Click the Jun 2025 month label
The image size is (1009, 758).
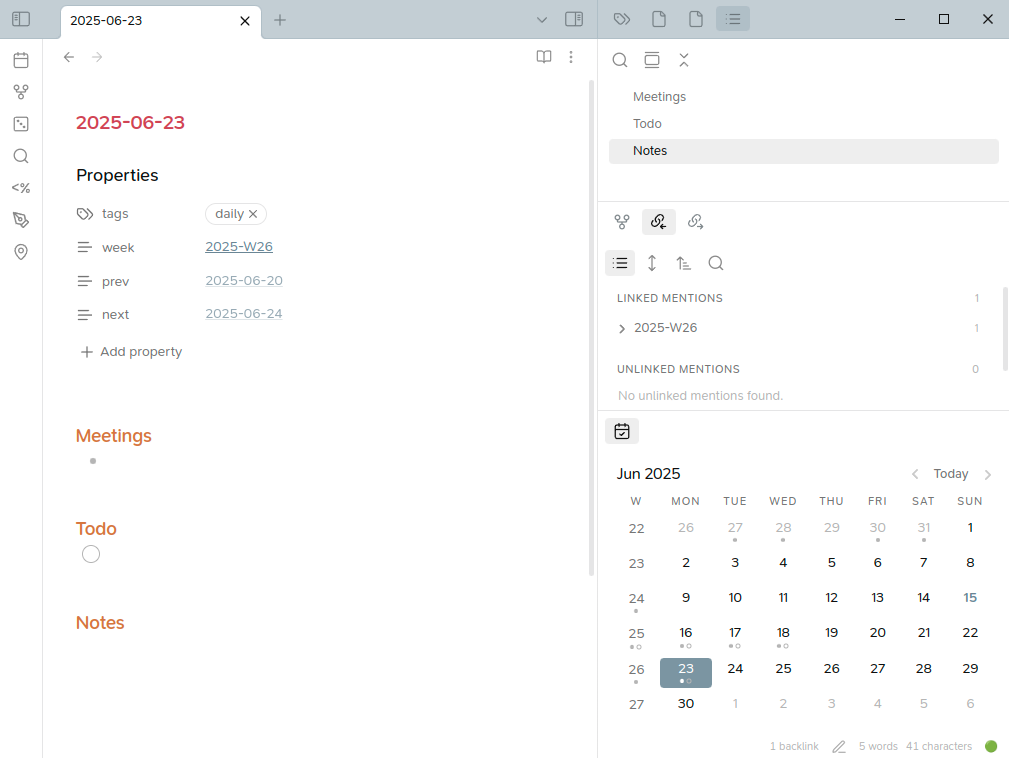tap(649, 474)
